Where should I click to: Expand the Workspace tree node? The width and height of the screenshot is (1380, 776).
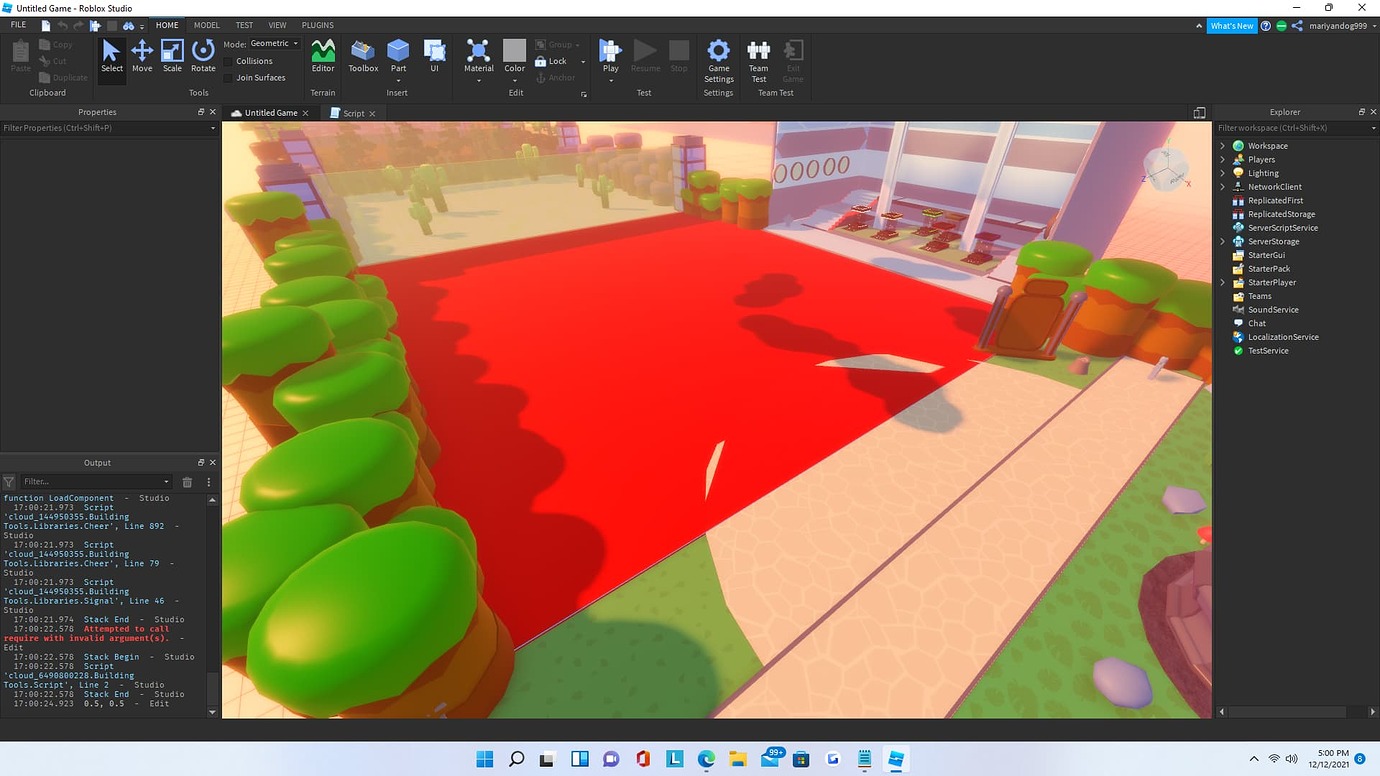pos(1223,146)
